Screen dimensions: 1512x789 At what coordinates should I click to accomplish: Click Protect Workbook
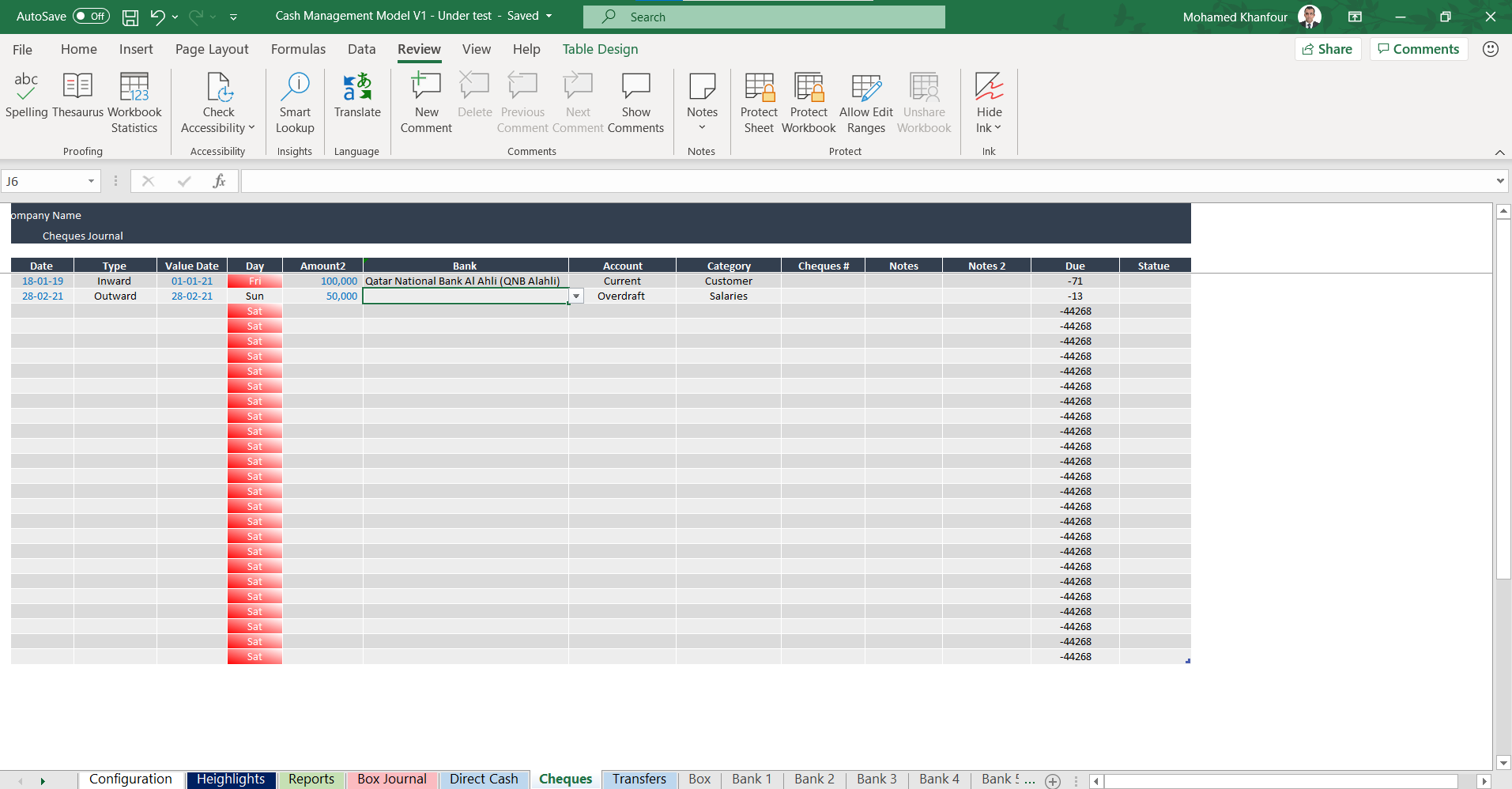click(x=809, y=103)
